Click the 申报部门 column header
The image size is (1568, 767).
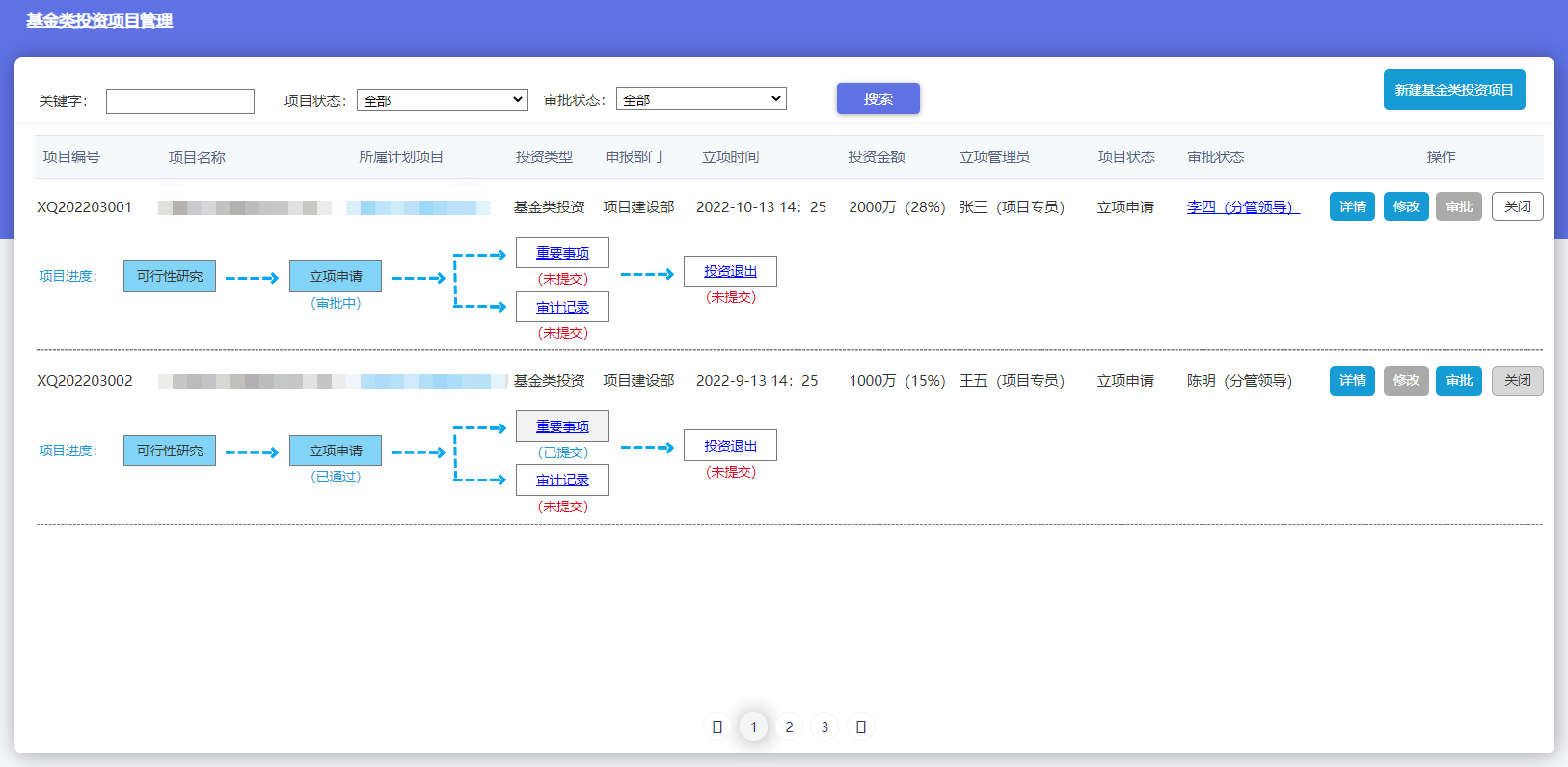click(x=634, y=156)
